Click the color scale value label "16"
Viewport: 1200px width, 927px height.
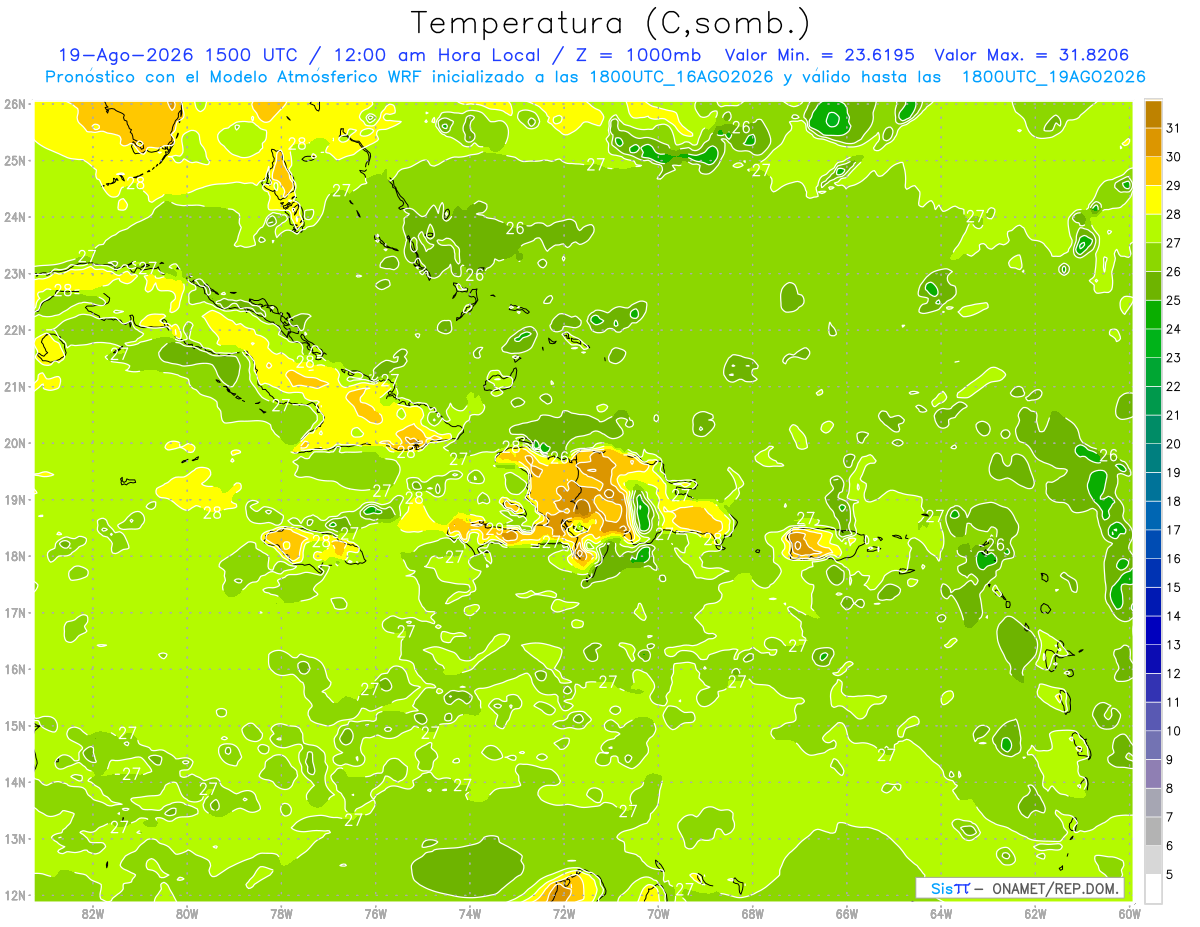tap(1174, 559)
